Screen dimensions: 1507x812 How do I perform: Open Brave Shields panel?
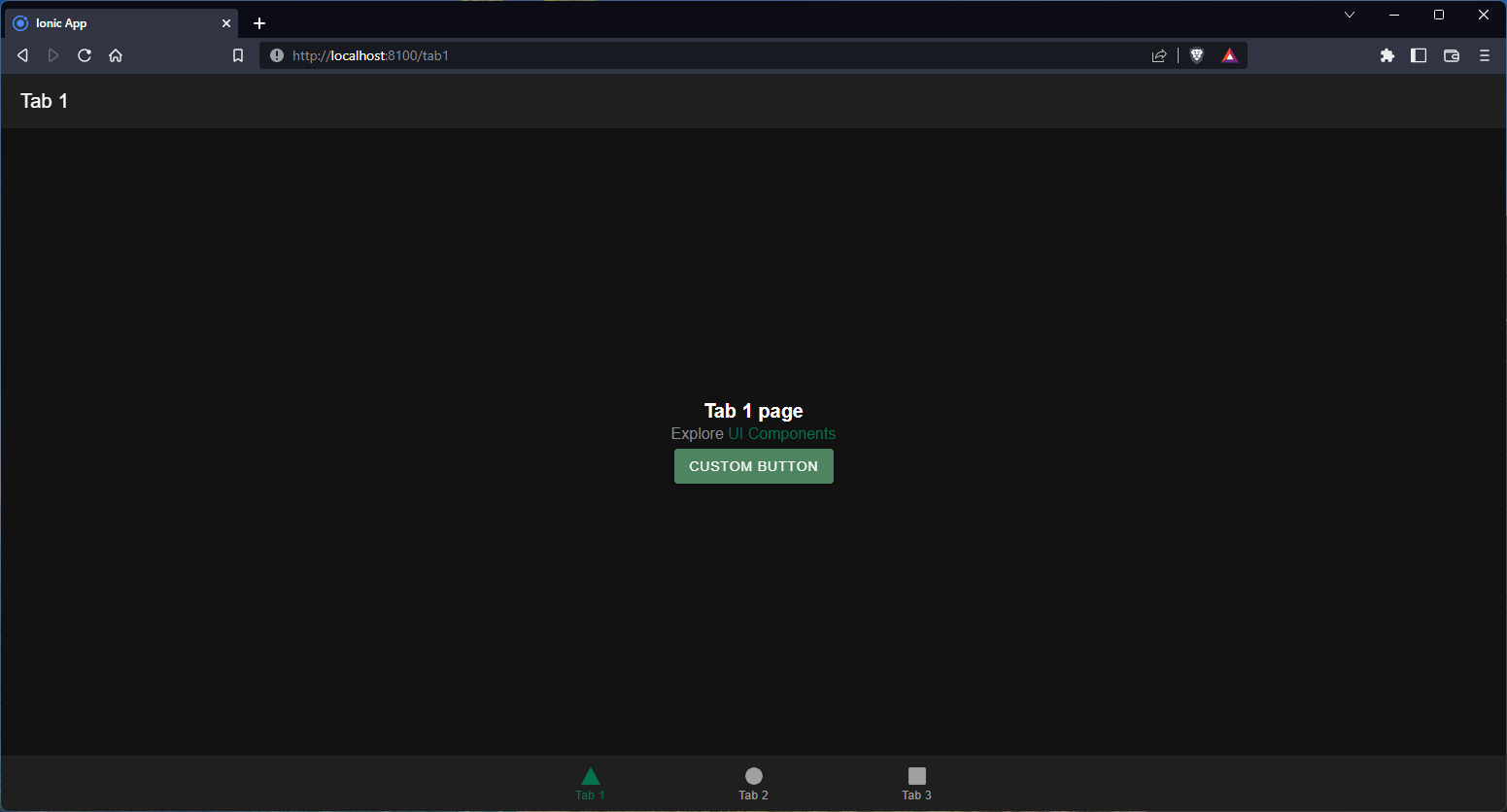pyautogui.click(x=1197, y=55)
